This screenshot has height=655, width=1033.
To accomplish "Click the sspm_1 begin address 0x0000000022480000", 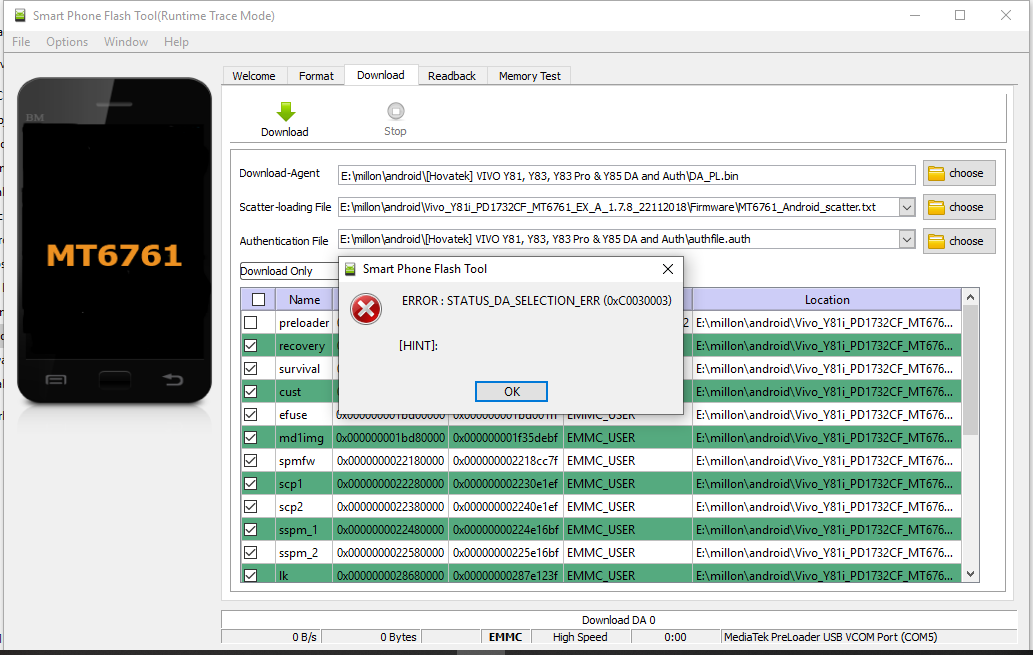I will click(x=391, y=530).
